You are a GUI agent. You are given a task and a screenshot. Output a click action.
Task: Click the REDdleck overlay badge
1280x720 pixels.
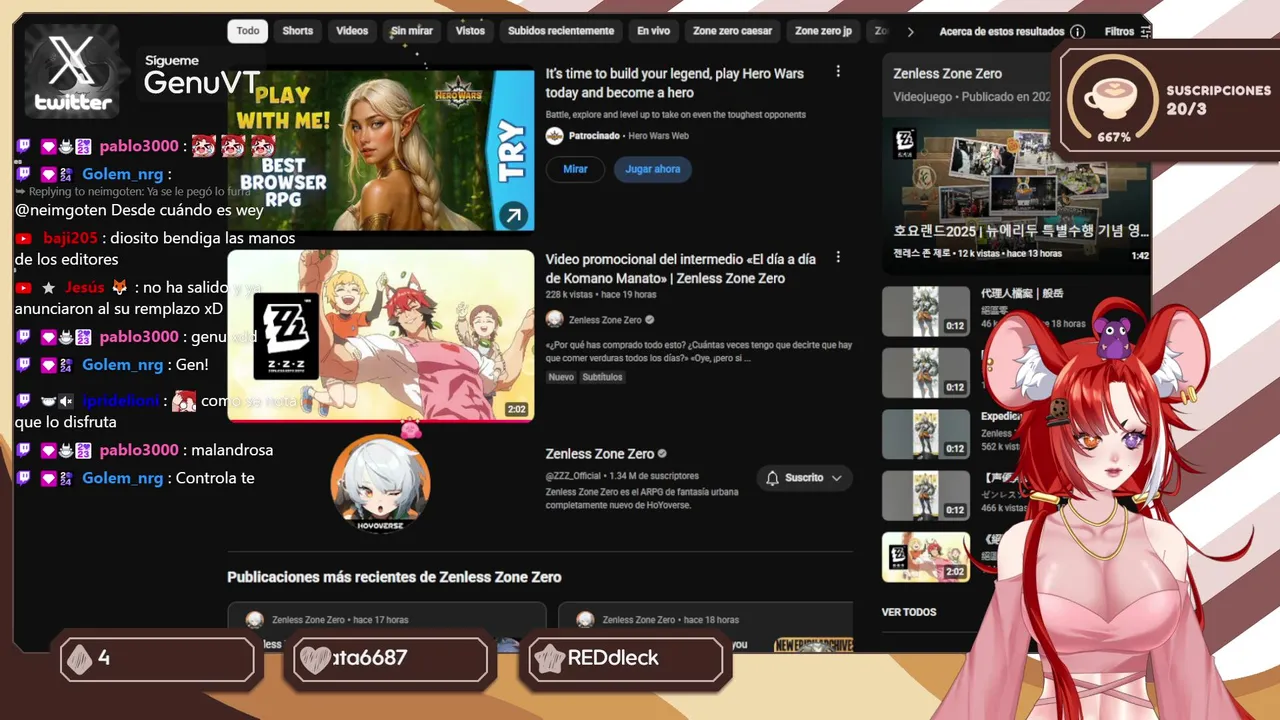point(625,659)
